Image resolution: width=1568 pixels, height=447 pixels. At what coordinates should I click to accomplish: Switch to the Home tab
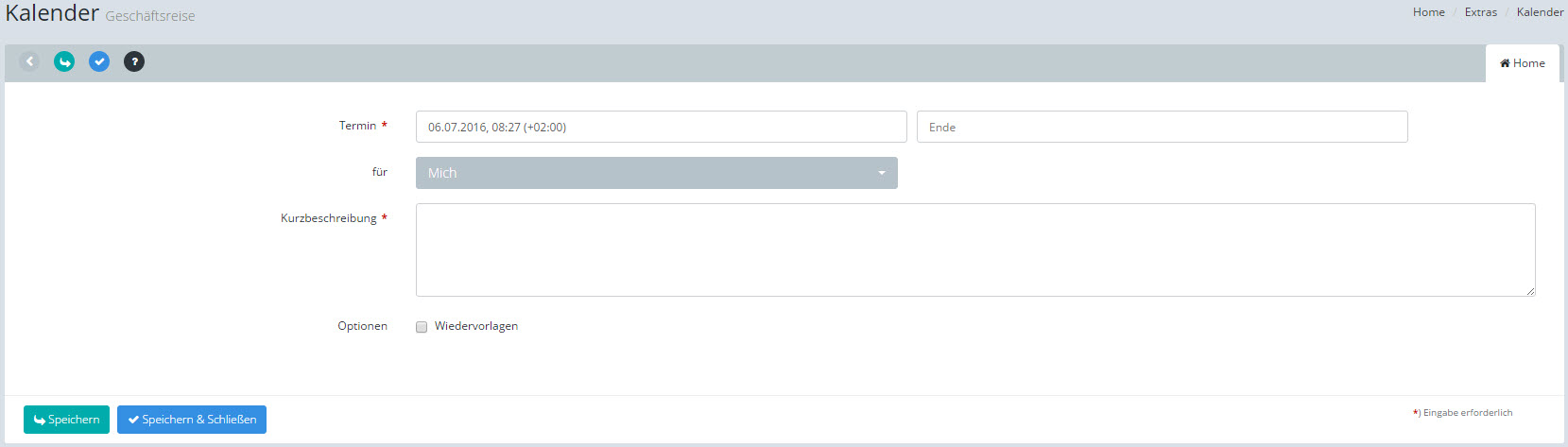(1523, 63)
